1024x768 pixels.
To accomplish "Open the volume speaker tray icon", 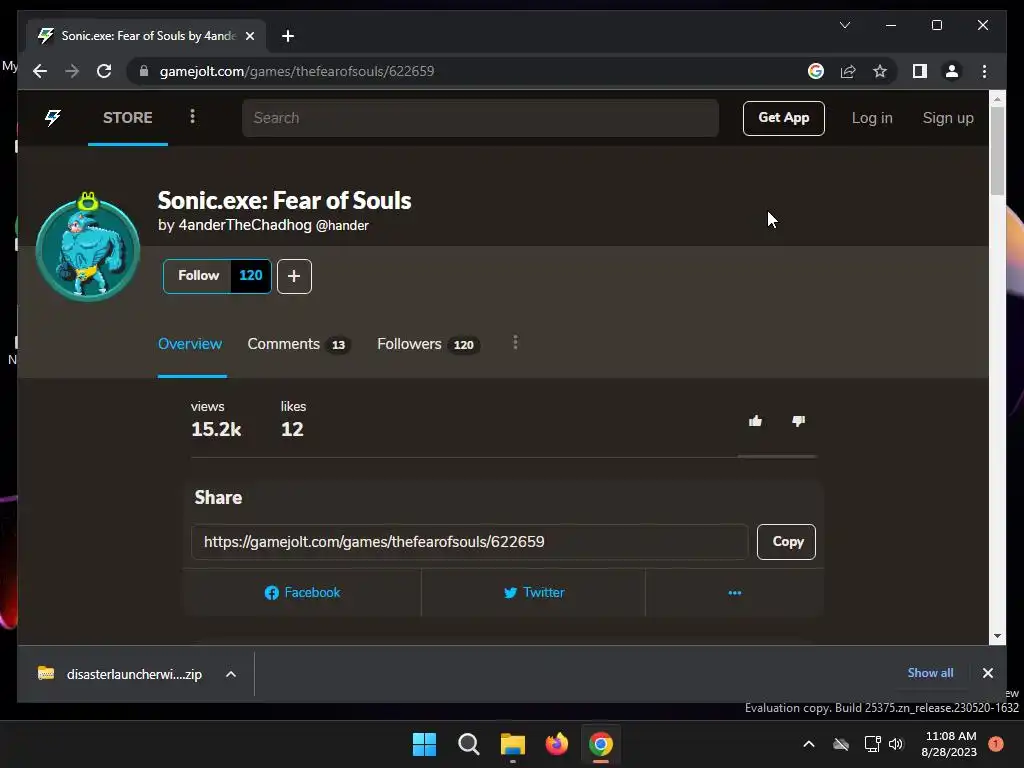I will tap(896, 744).
